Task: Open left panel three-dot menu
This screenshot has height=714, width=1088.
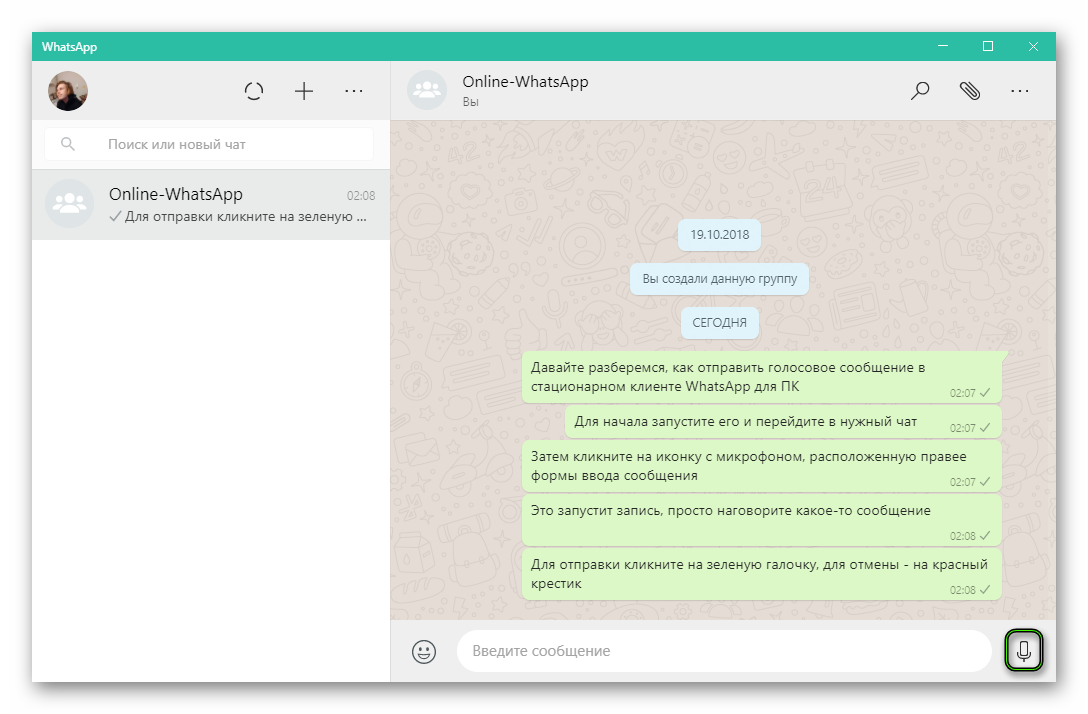Action: [354, 91]
